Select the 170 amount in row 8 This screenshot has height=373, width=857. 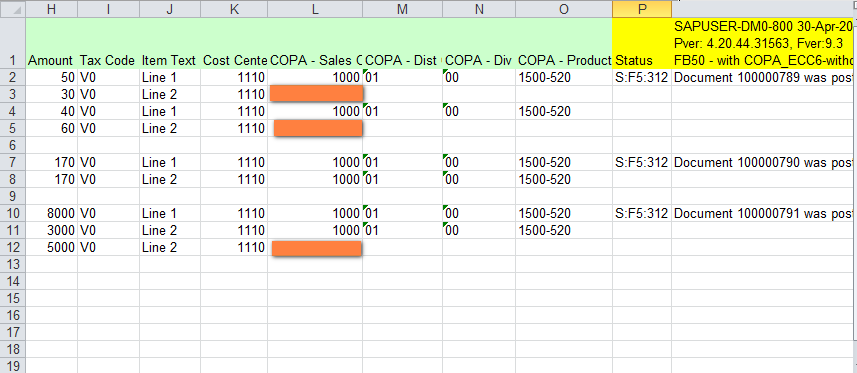[51, 179]
